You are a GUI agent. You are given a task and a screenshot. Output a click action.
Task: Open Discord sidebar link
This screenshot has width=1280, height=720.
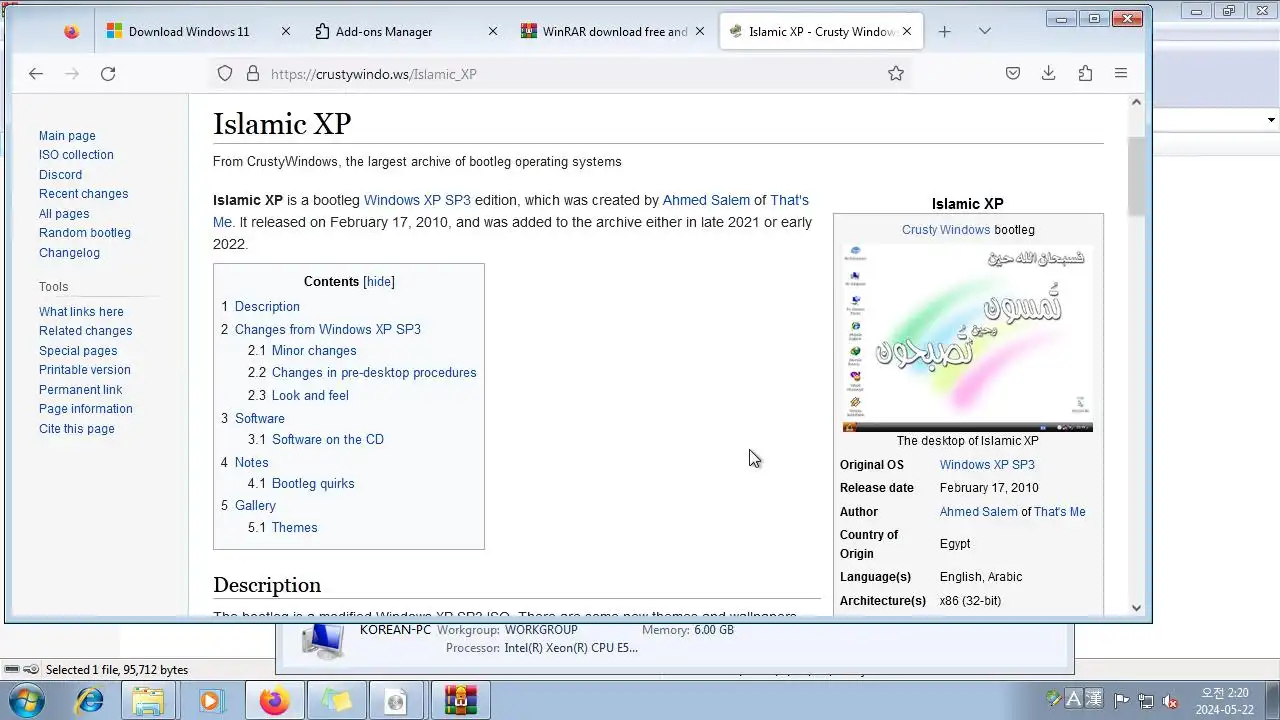click(x=60, y=175)
